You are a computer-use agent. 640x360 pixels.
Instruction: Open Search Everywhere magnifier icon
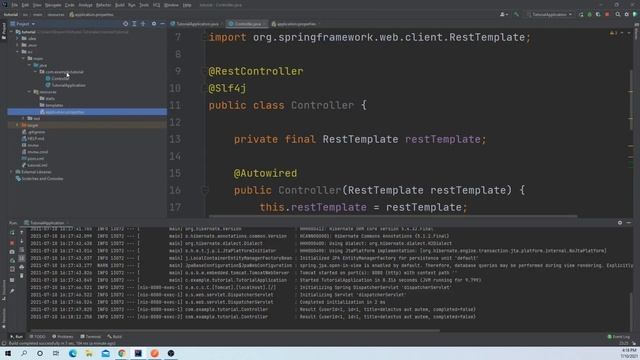click(618, 14)
